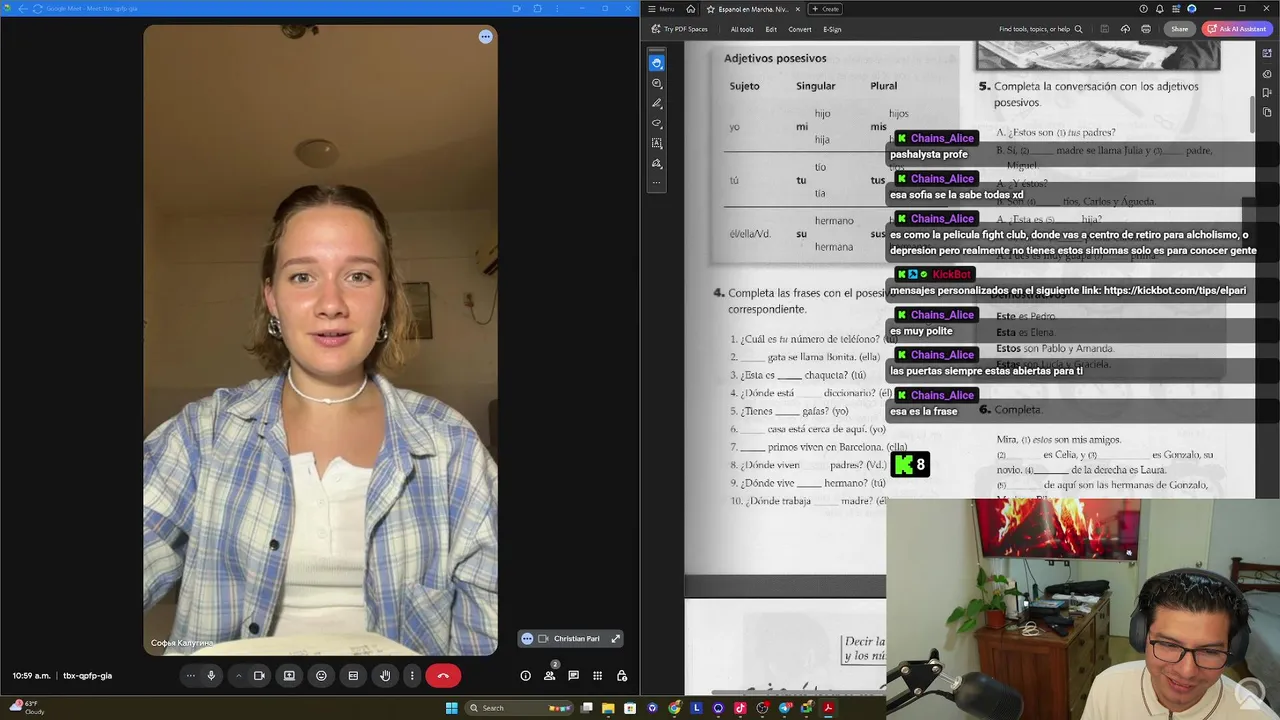
Task: Open meeting details info icon
Action: [x=525, y=676]
